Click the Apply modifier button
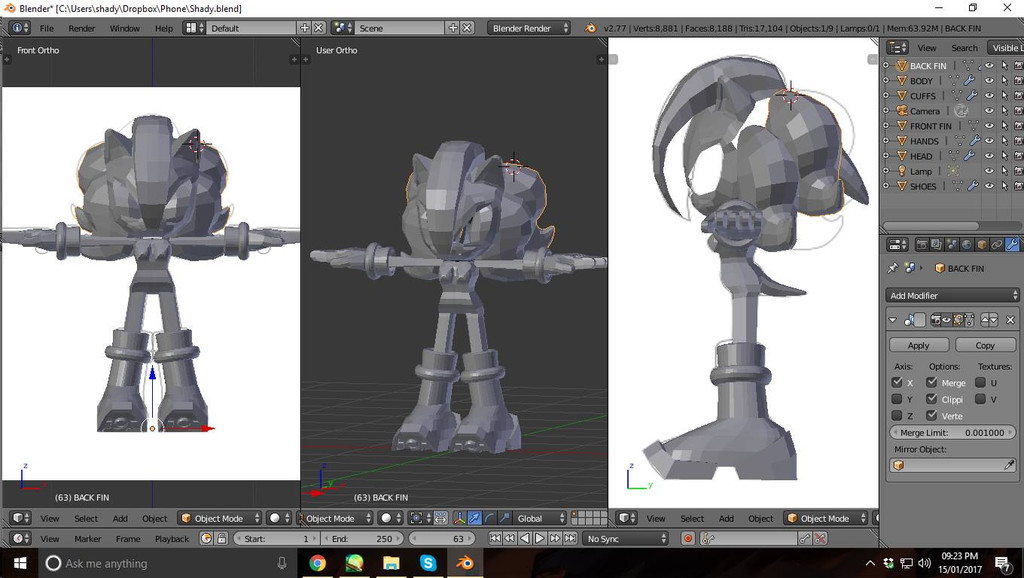Screen dimensions: 1024x578 [x=919, y=345]
